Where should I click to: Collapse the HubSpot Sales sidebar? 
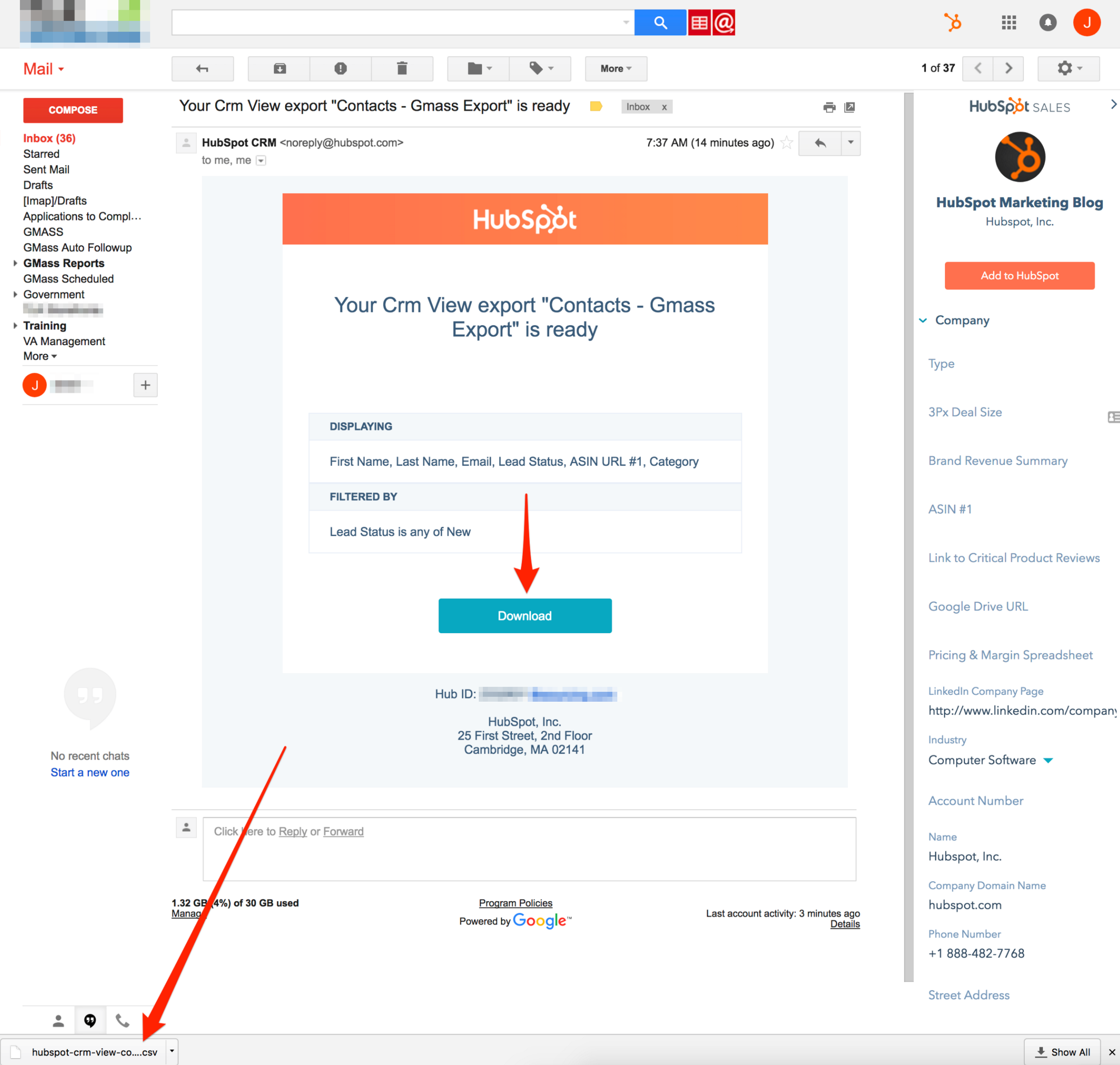coord(1113,104)
